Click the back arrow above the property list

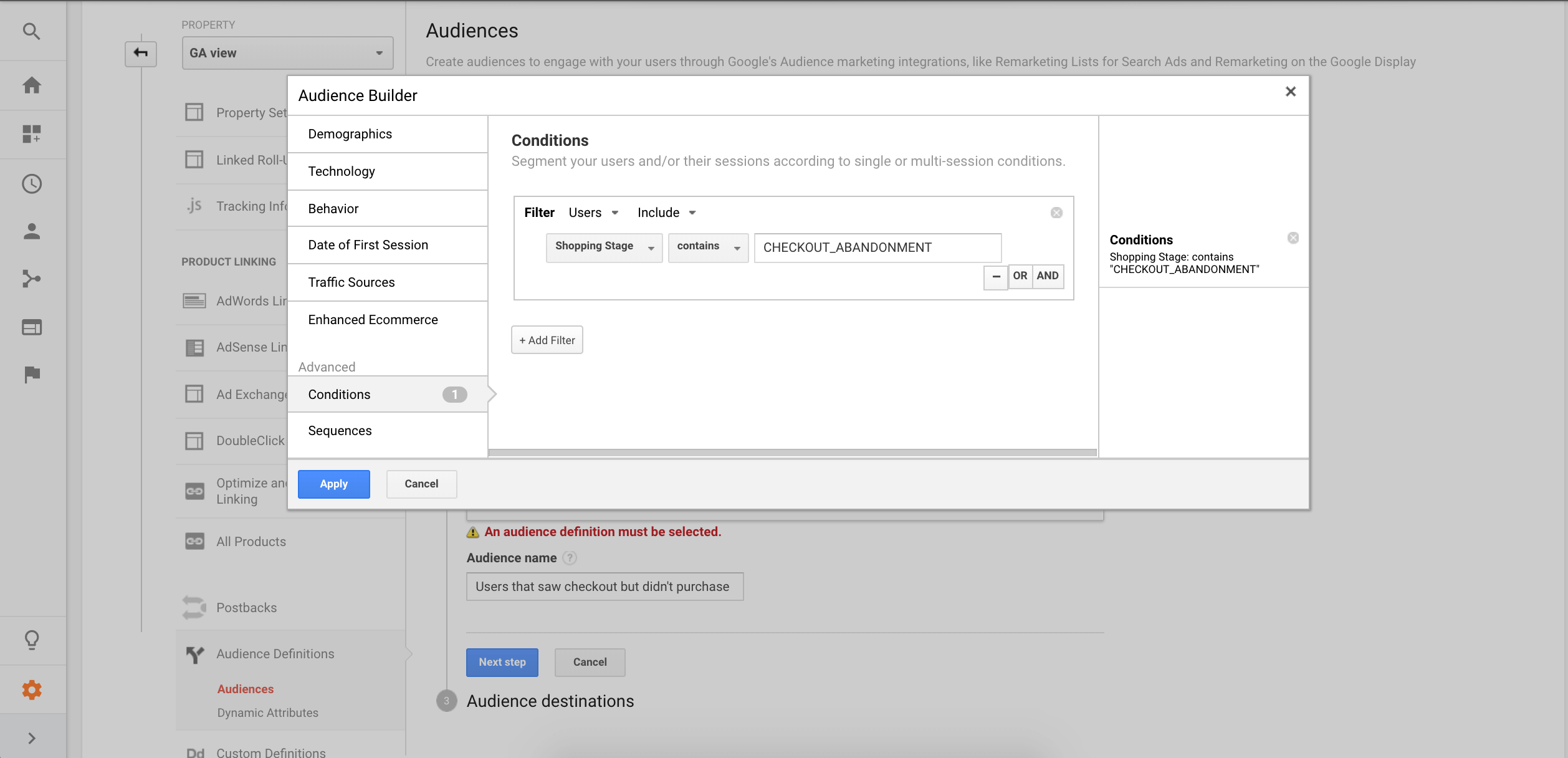tap(140, 54)
